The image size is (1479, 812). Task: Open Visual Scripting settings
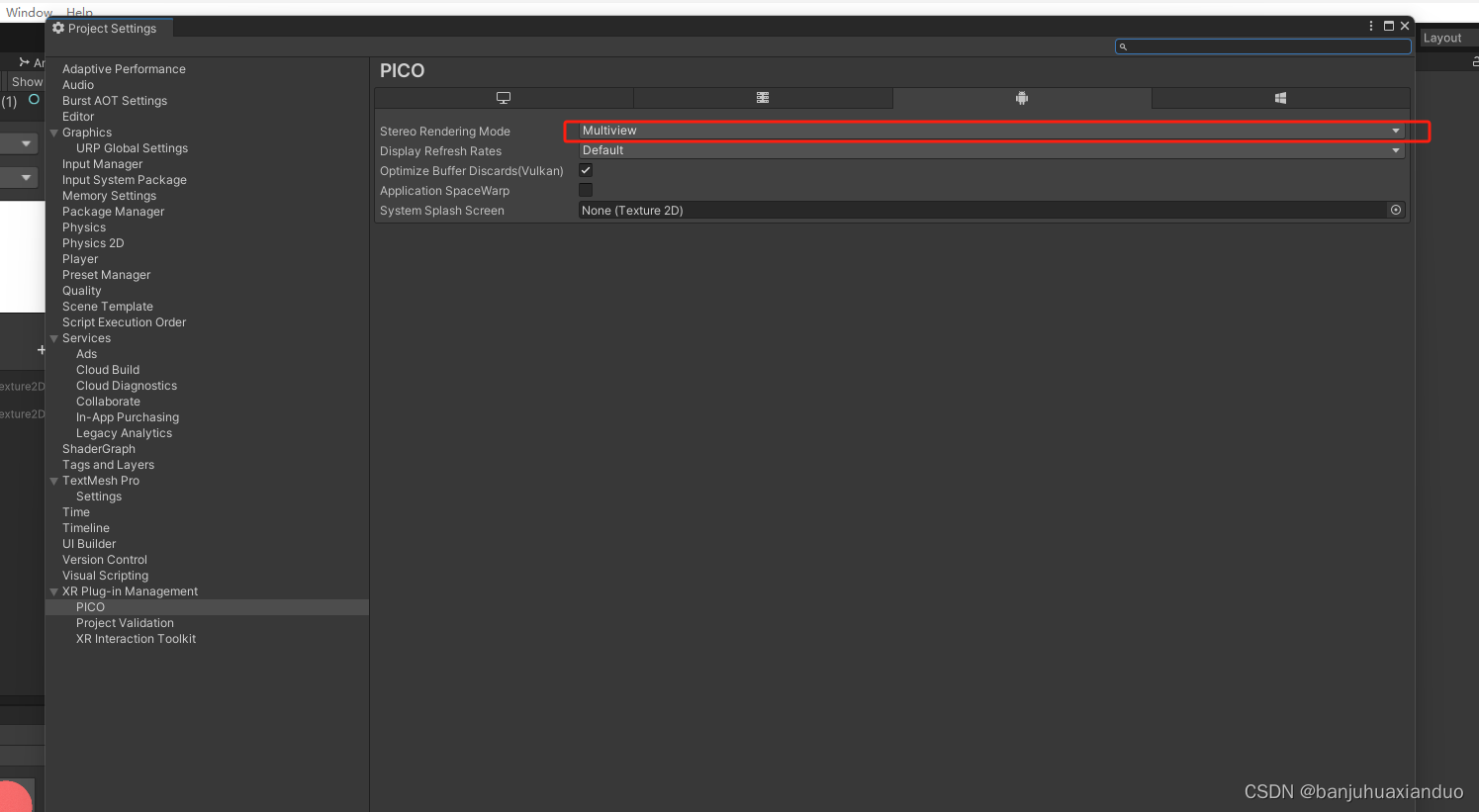105,576
